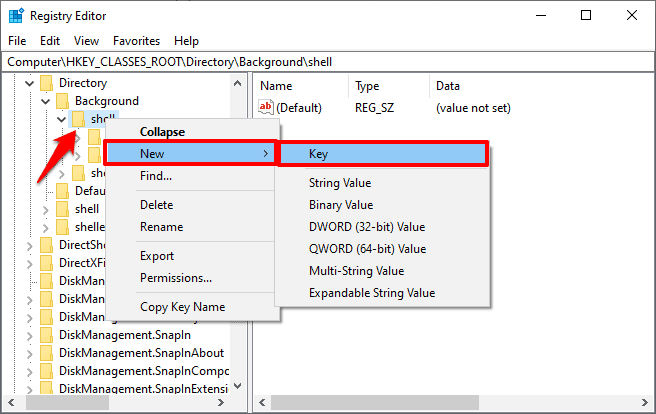The image size is (656, 414).
Task: Click the tree pane vertical scroll down arrow
Action: coord(238,386)
